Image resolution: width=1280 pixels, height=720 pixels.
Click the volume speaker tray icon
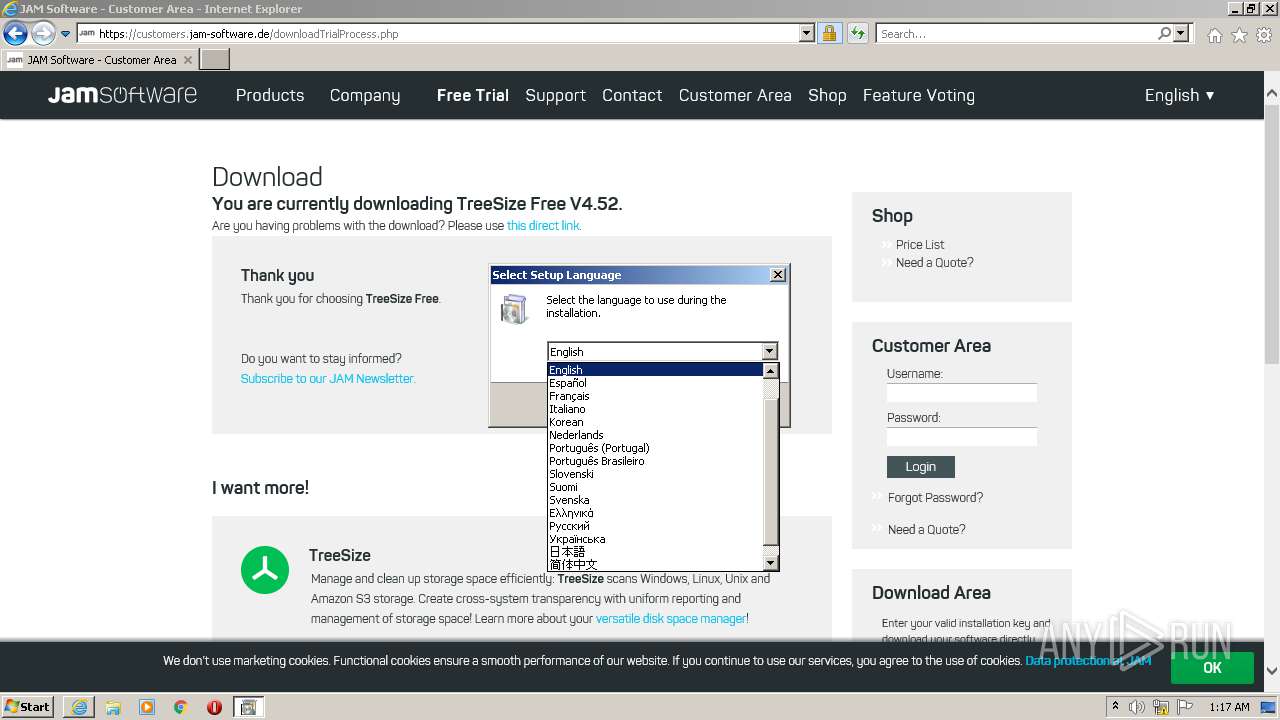[x=1137, y=707]
